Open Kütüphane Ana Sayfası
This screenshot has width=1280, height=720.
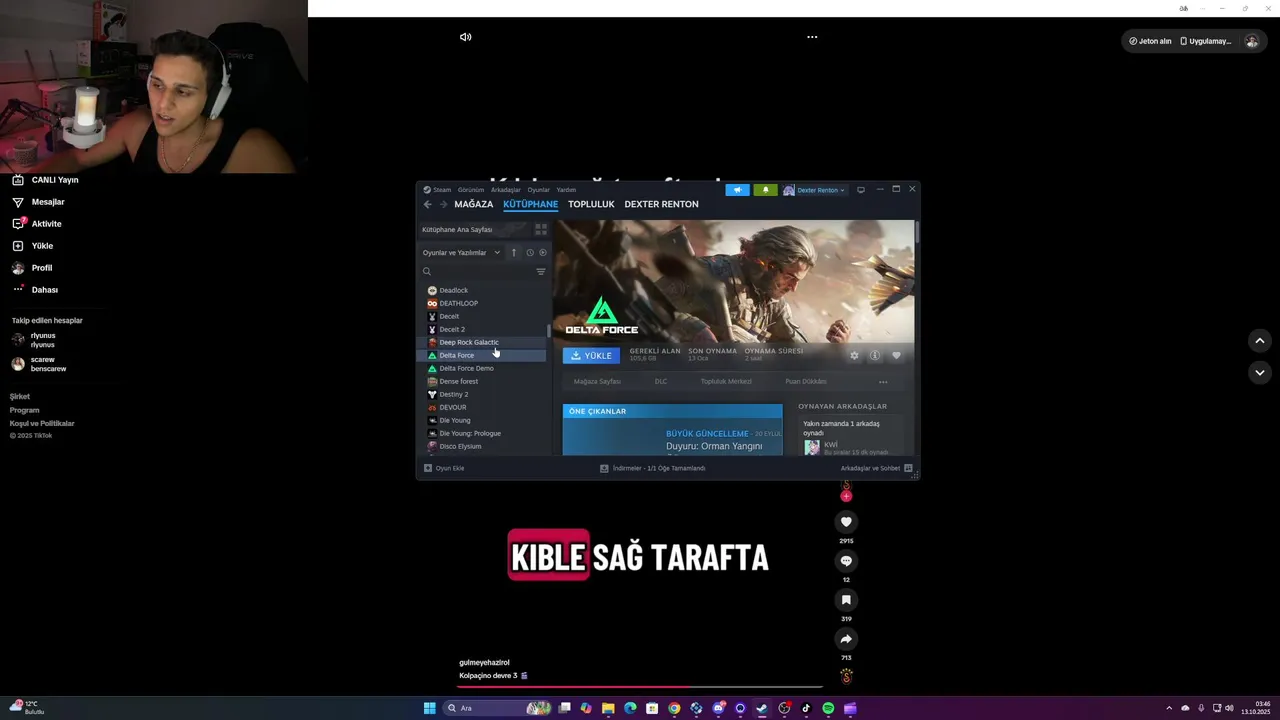(x=457, y=229)
